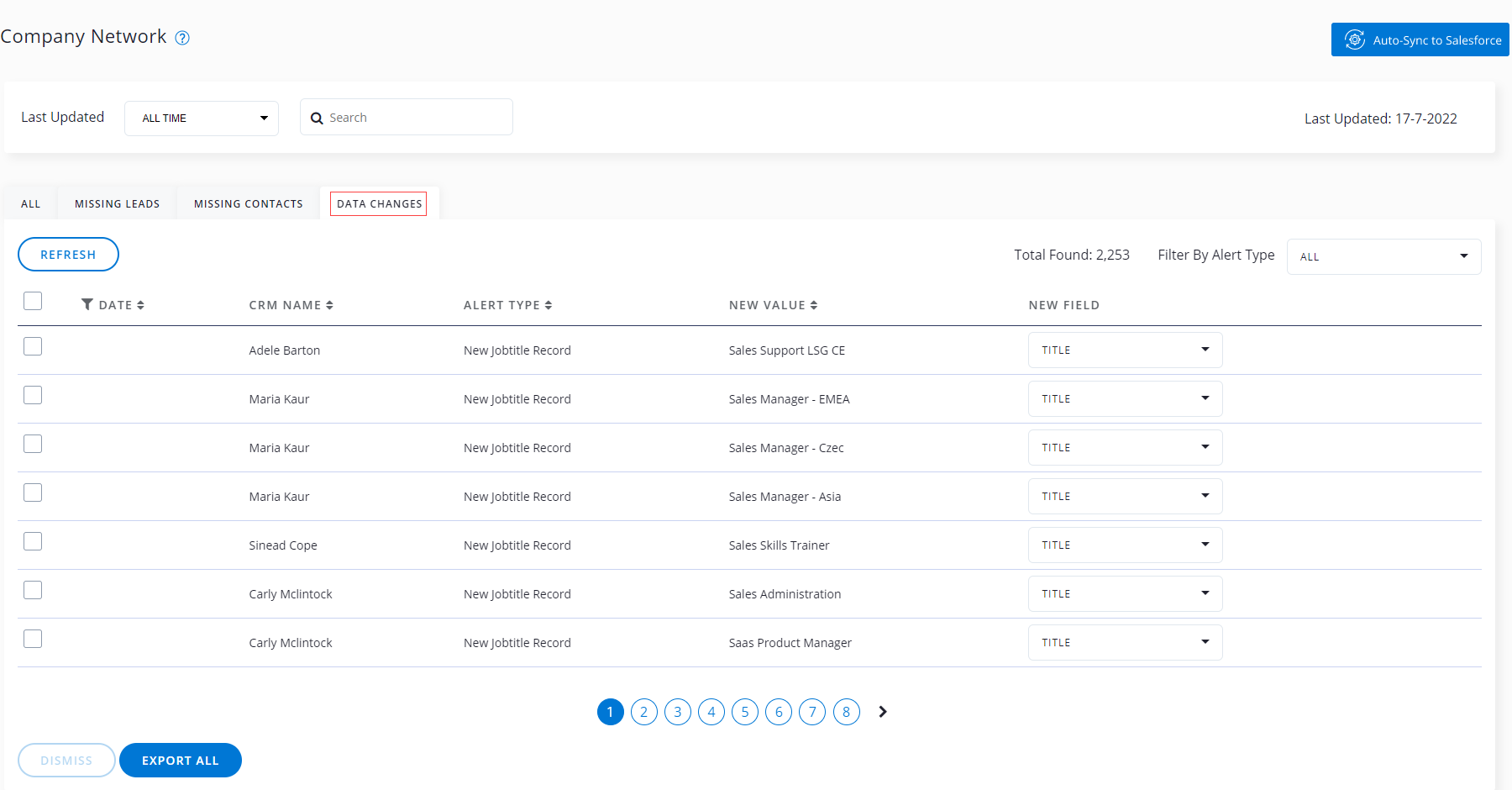Open TITLE dropdown for Sales Manager - EMEA

click(x=1125, y=398)
